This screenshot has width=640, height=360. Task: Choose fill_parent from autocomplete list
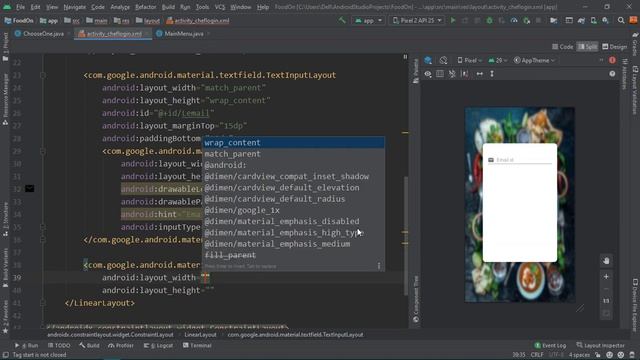(x=293, y=255)
